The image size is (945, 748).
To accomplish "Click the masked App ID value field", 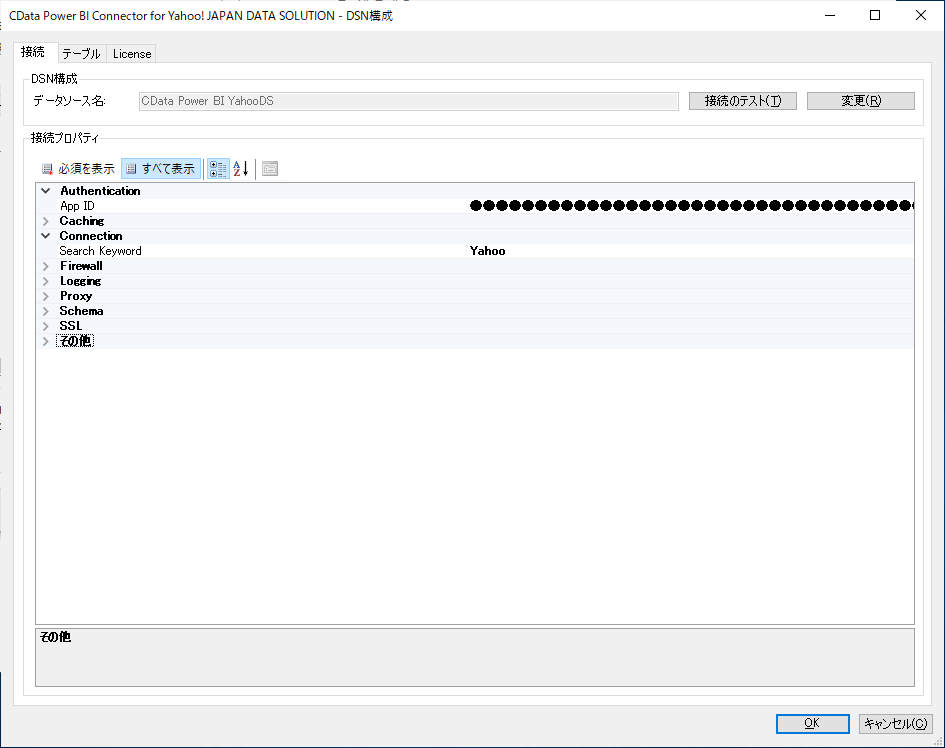I will pyautogui.click(x=691, y=206).
